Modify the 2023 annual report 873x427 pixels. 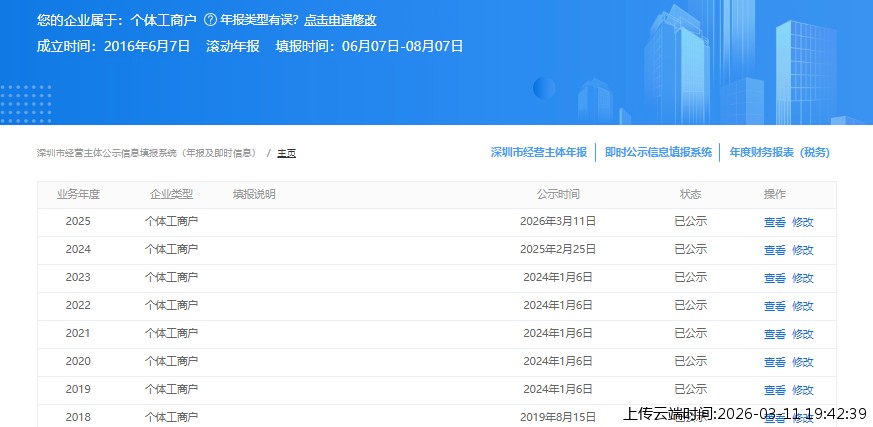pos(803,278)
